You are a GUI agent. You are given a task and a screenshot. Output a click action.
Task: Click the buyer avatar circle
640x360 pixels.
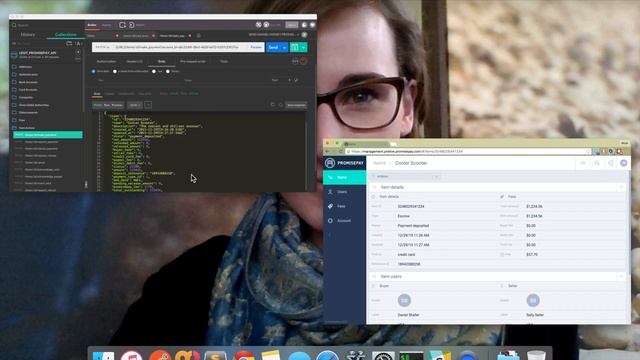pyautogui.click(x=404, y=300)
